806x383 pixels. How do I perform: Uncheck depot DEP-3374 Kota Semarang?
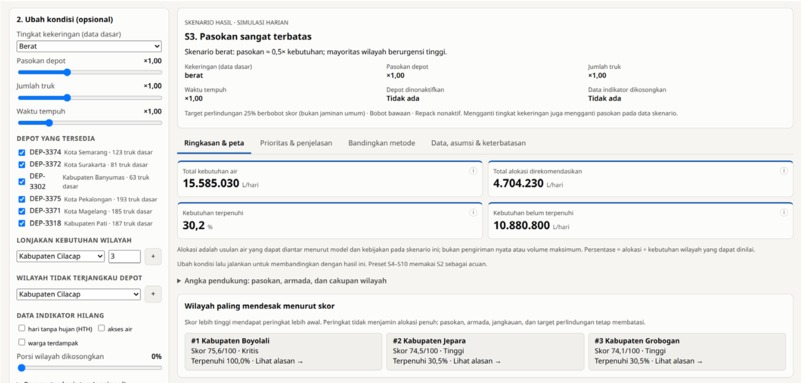22,153
